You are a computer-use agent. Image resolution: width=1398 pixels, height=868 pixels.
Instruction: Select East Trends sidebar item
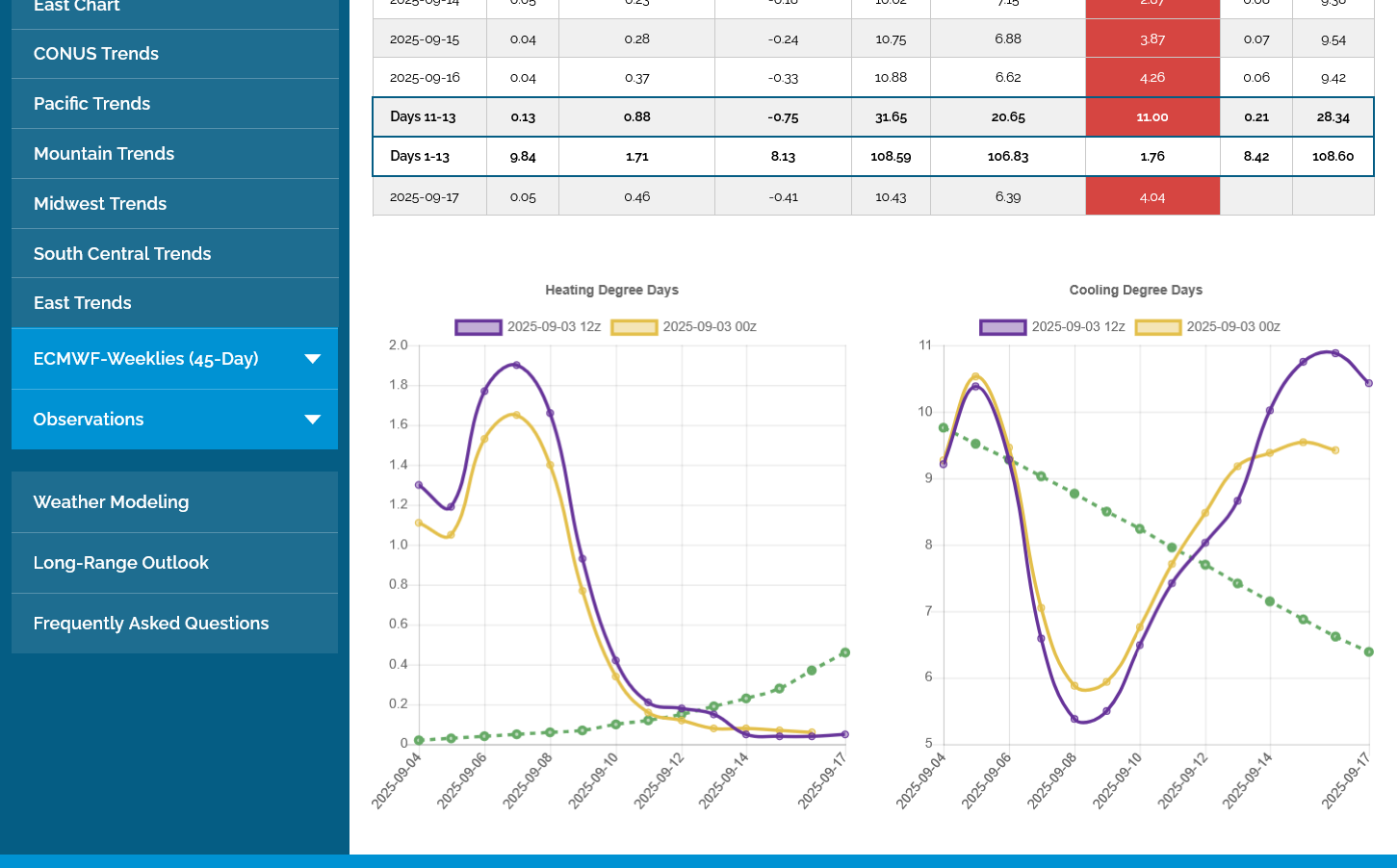(x=83, y=303)
